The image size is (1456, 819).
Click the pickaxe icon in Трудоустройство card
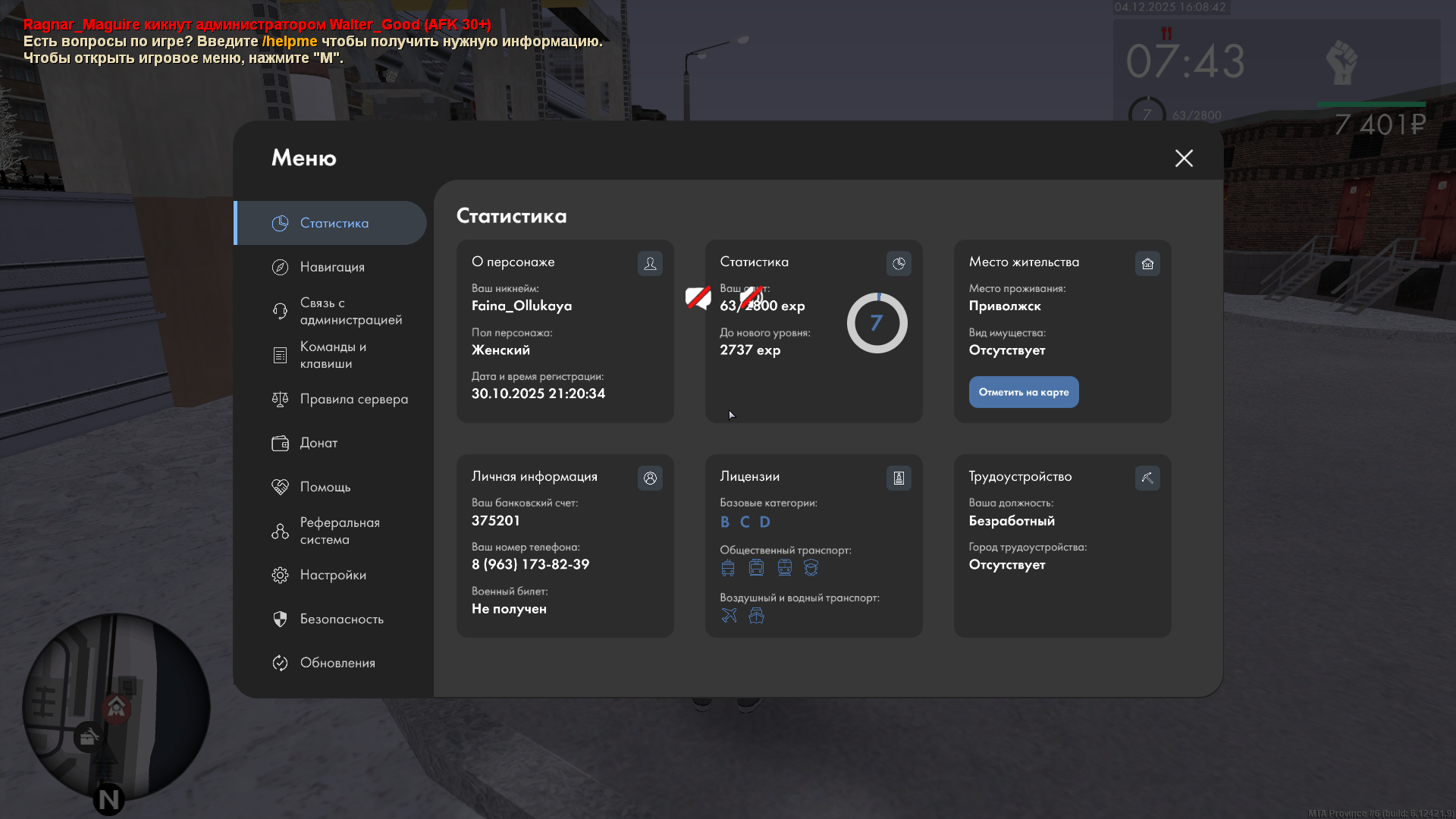click(1147, 478)
